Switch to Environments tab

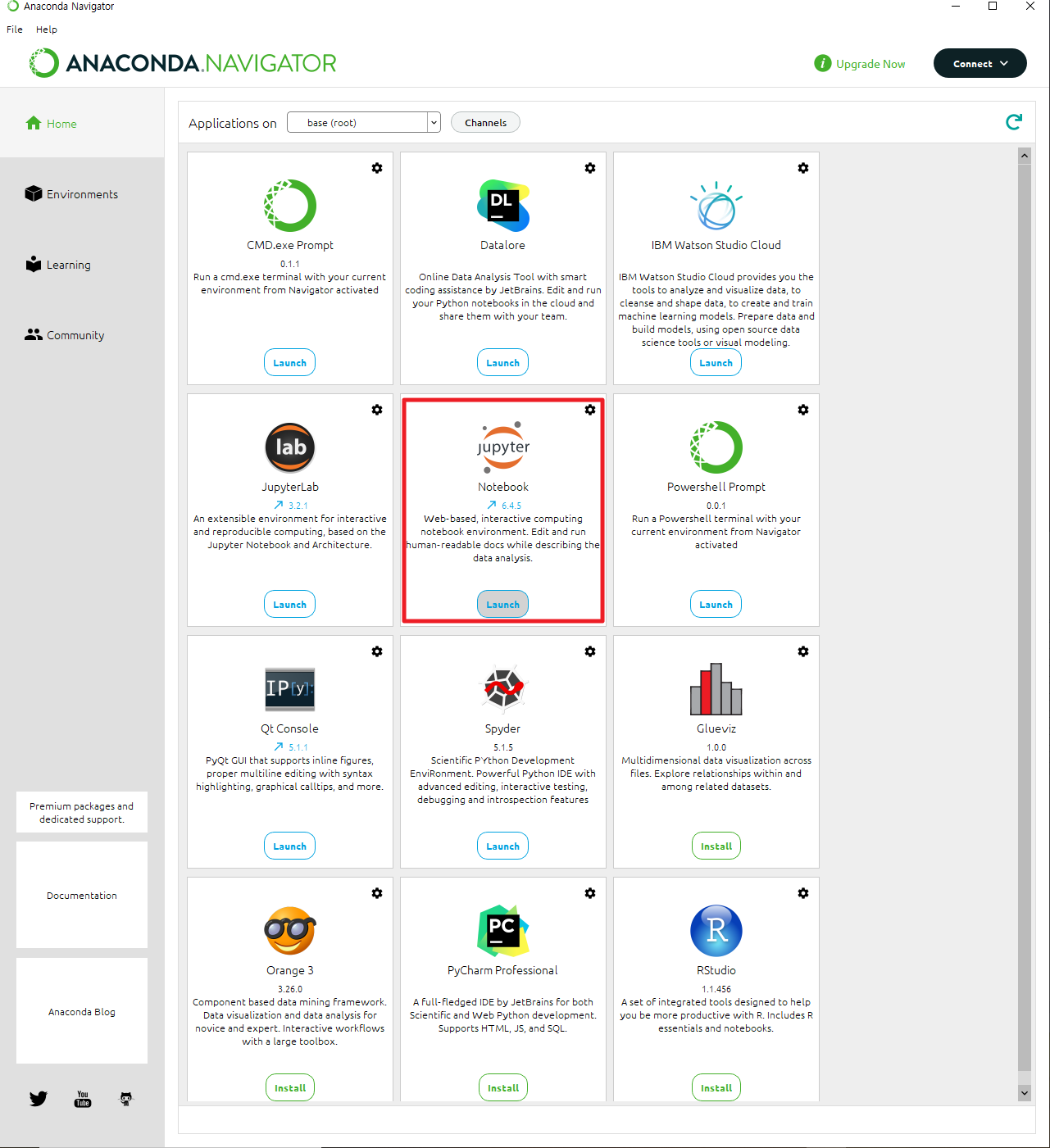point(82,194)
